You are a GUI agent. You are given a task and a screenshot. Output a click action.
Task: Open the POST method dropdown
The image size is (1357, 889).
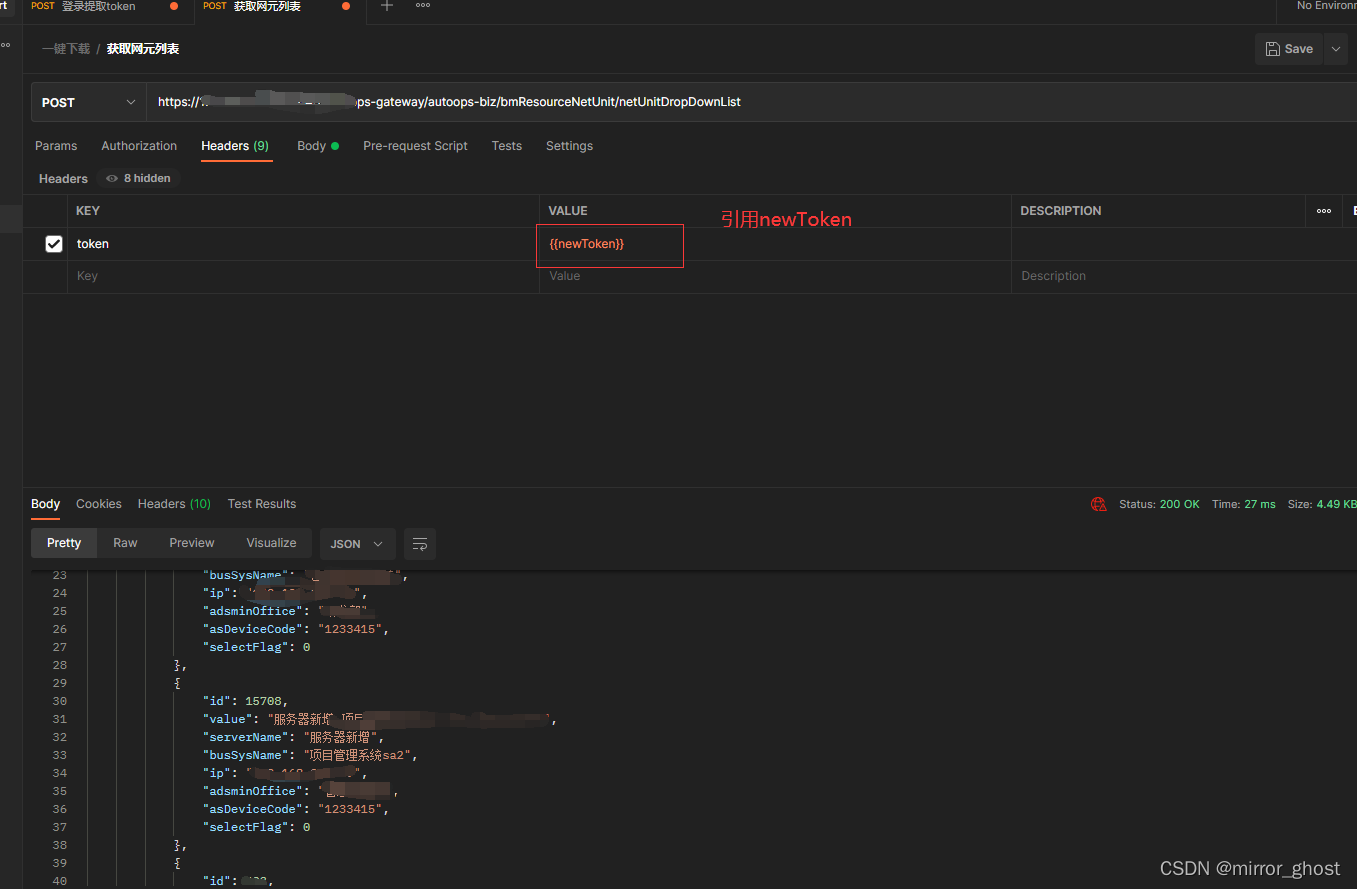[88, 102]
